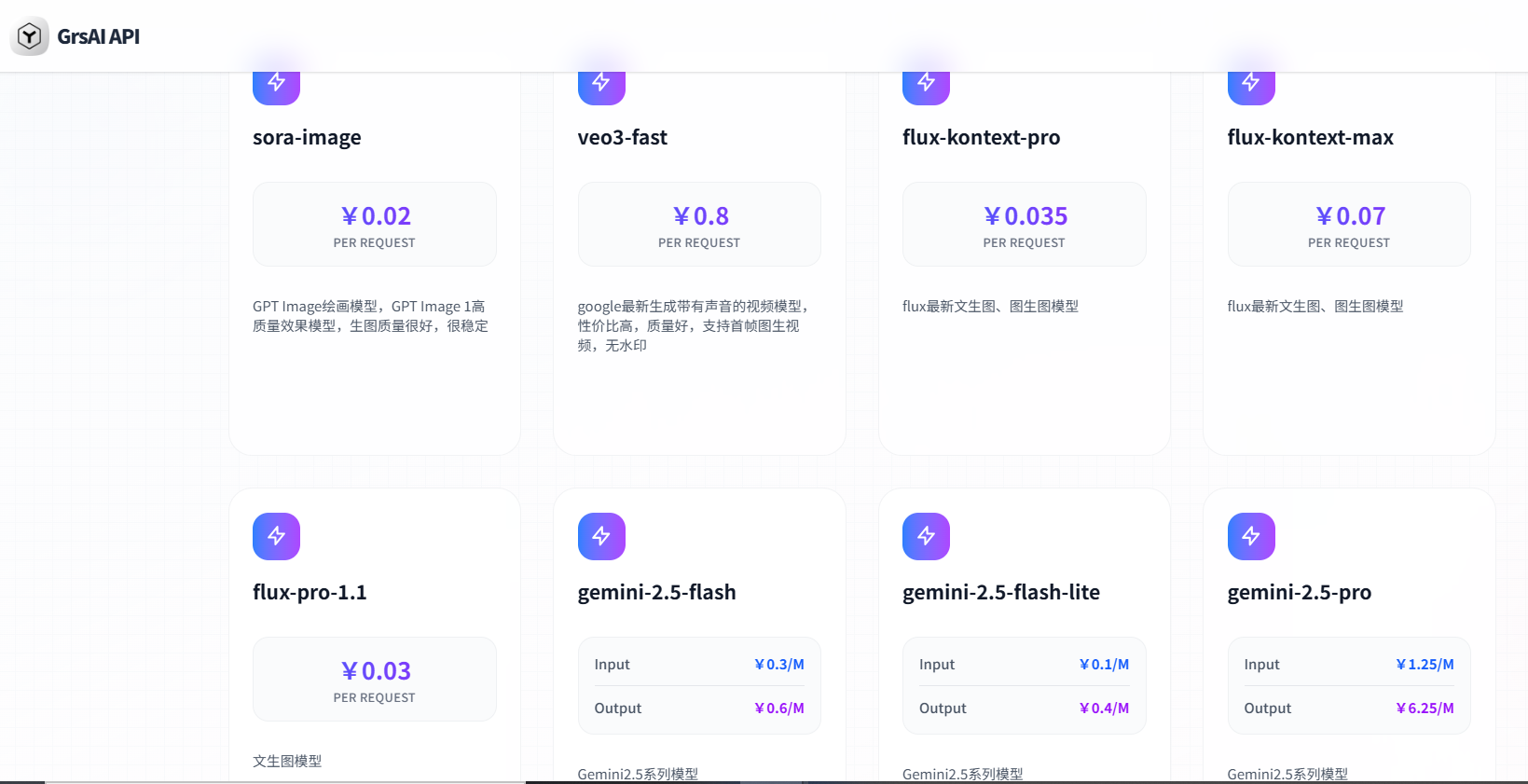The height and width of the screenshot is (784, 1528).
Task: Click the gemini-2.5-flash-lite lightning icon
Action: click(926, 536)
